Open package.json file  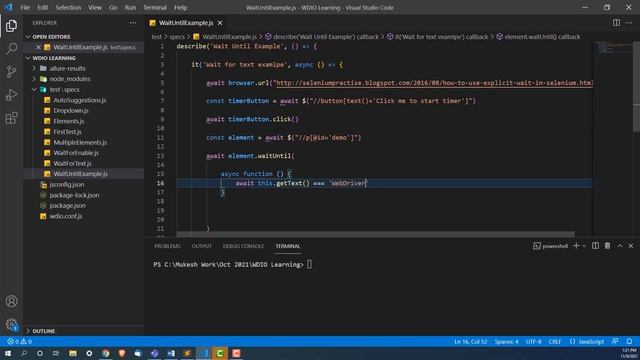pyautogui.click(x=67, y=205)
